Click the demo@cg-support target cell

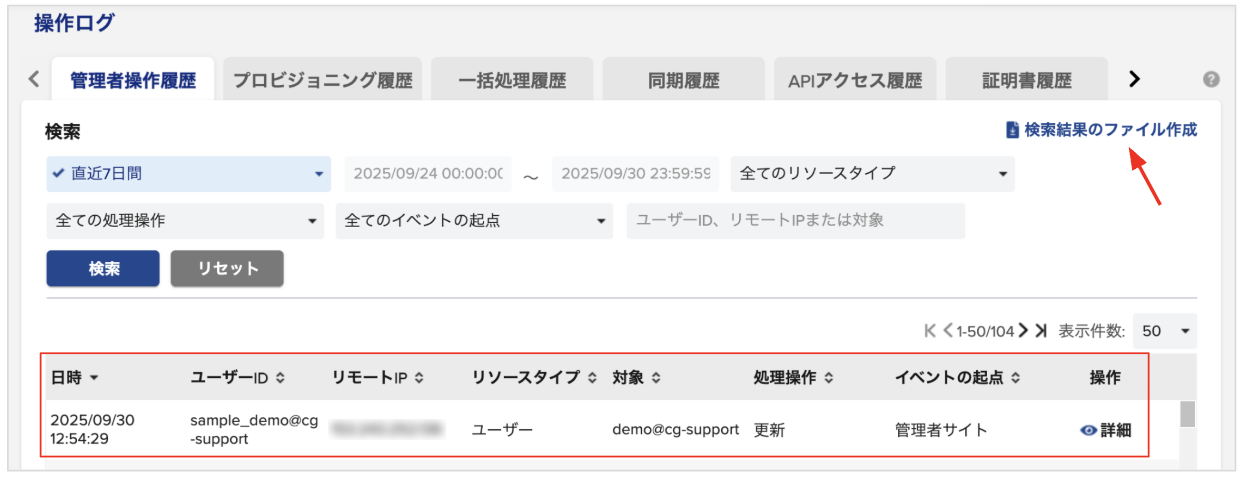point(675,430)
